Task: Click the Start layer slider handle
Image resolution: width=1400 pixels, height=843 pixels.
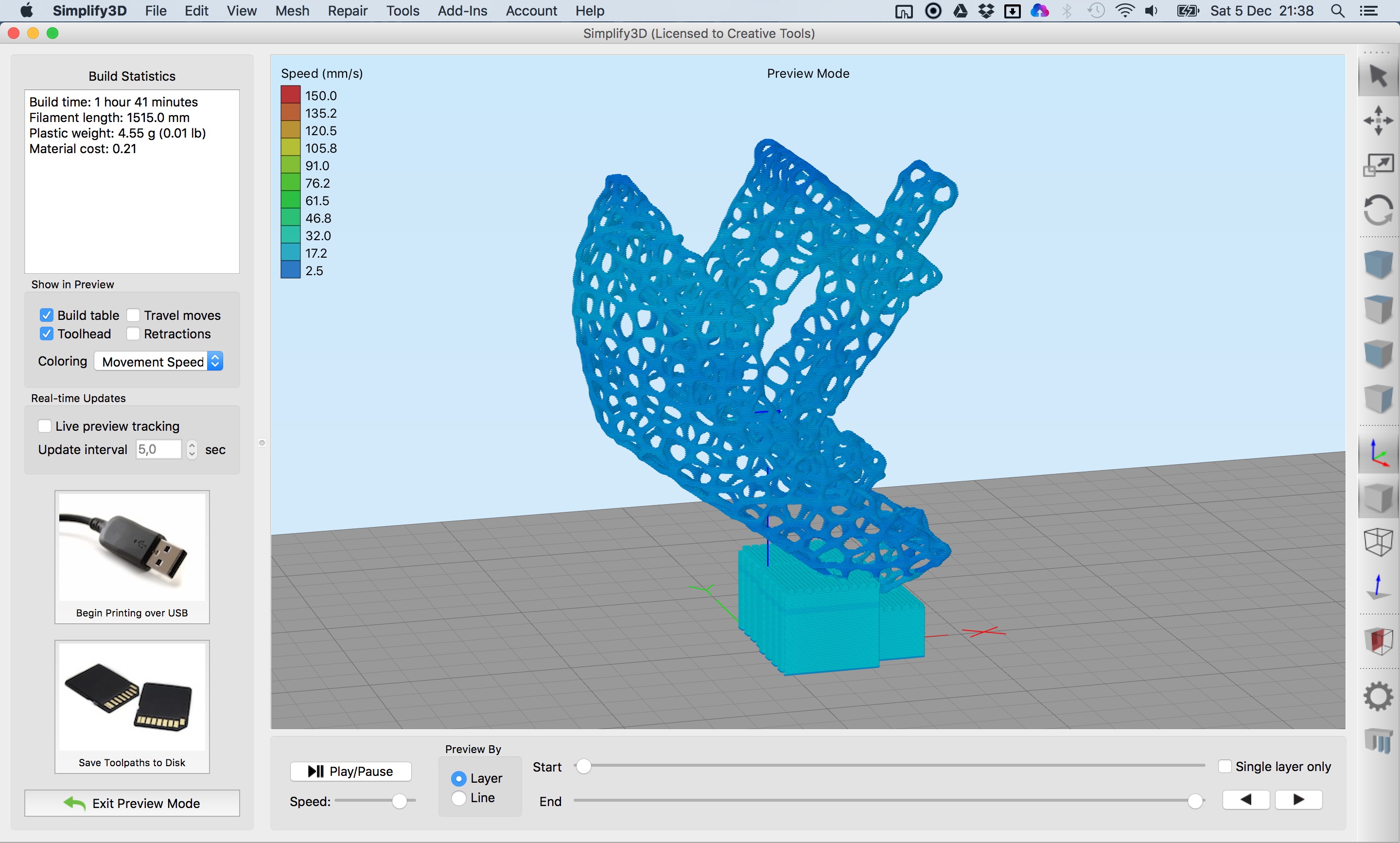Action: (583, 766)
